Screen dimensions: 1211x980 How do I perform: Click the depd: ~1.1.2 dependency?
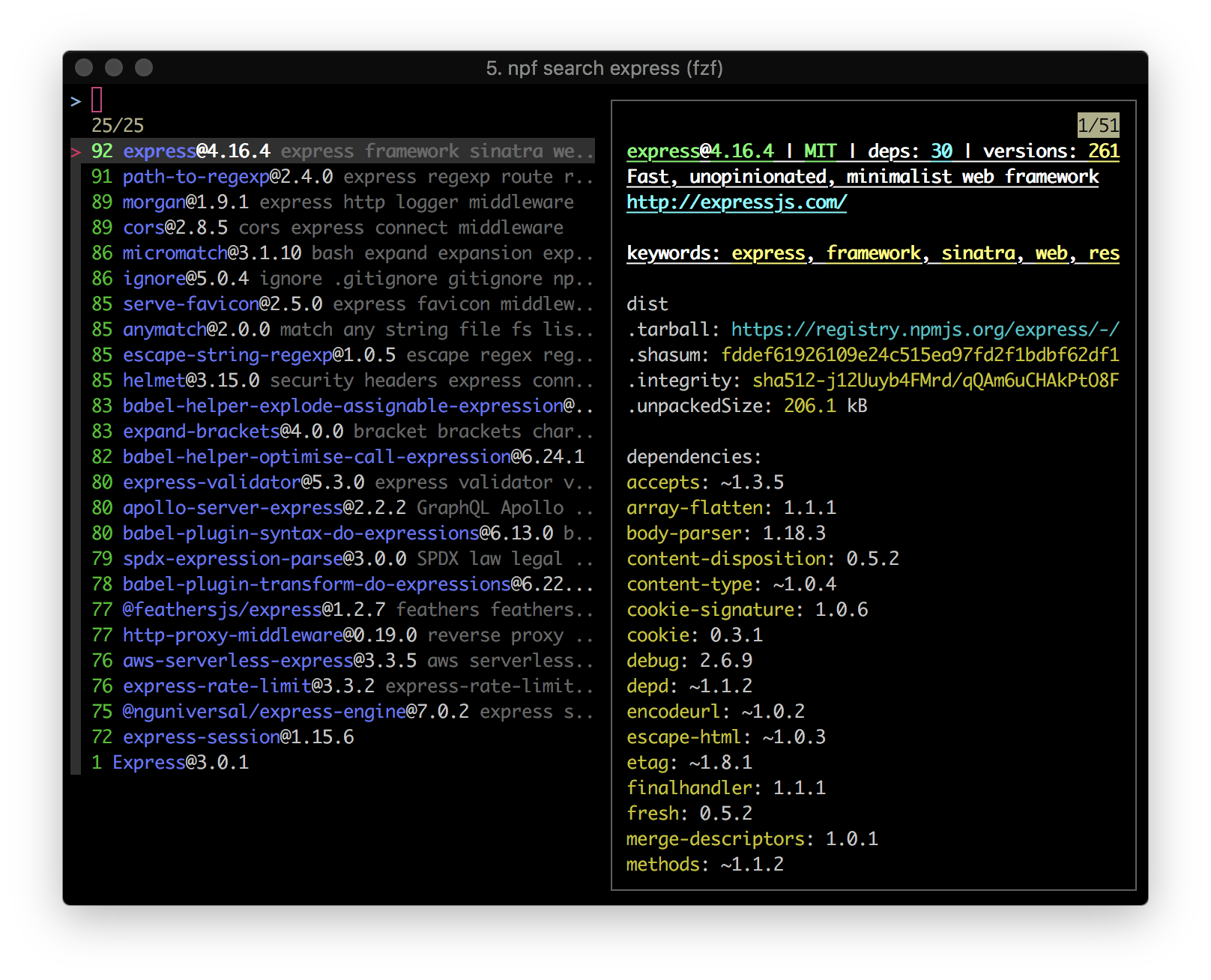[x=689, y=686]
